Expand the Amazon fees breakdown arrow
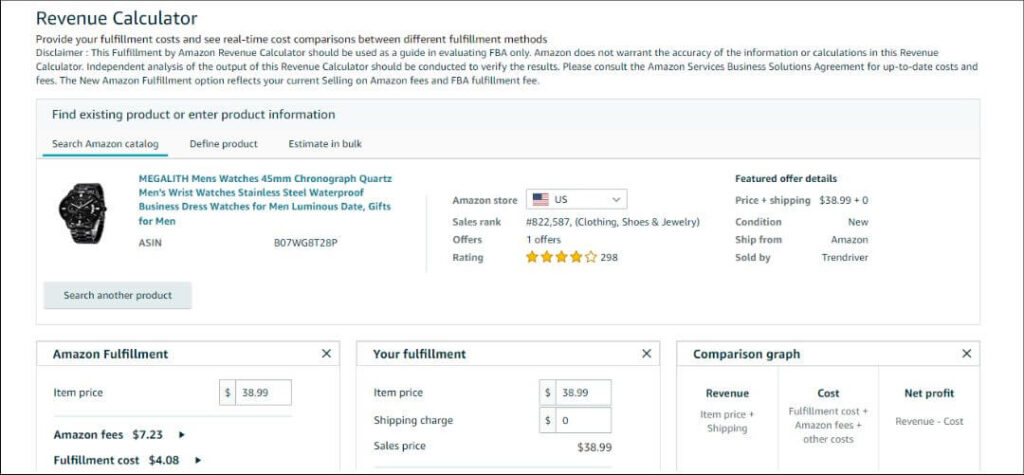 click(x=182, y=434)
